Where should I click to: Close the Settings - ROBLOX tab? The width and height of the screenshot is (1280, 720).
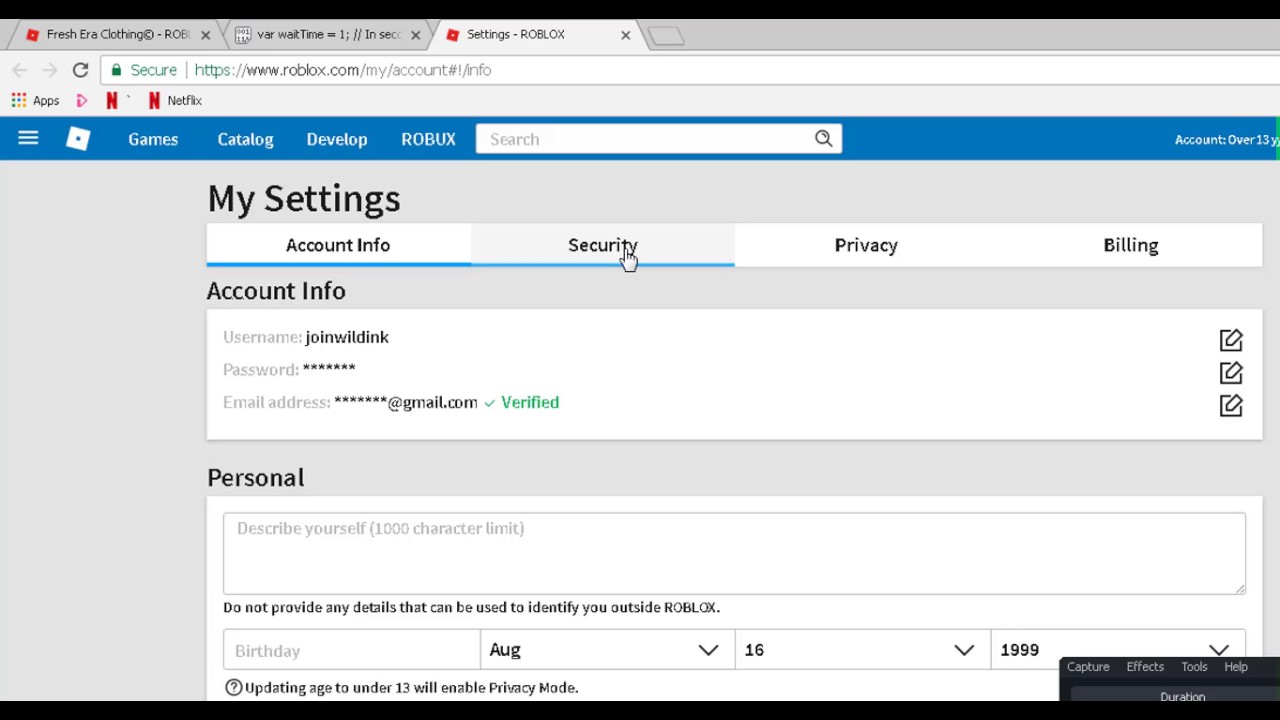625,35
